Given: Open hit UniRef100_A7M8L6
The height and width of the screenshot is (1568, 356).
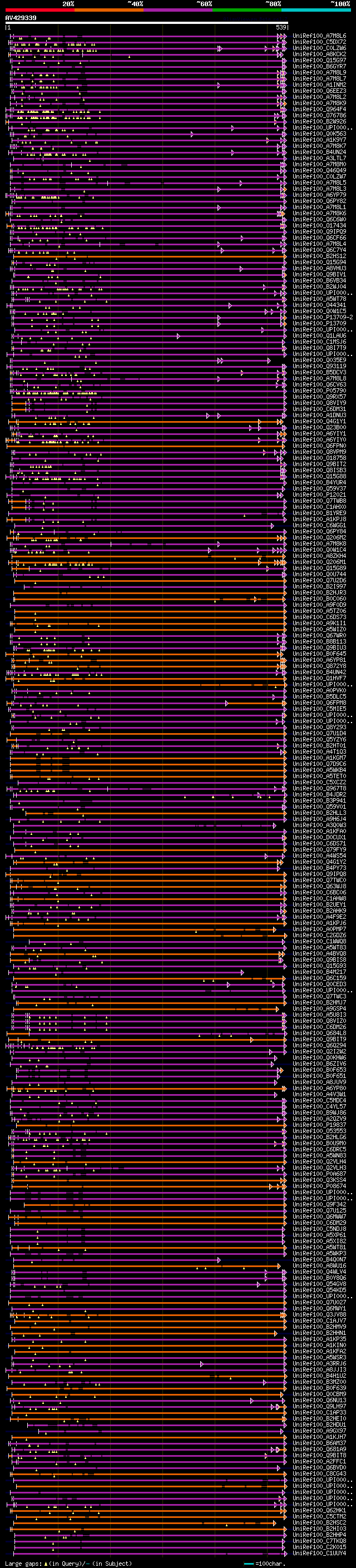Looking at the screenshot, I should 319,36.
